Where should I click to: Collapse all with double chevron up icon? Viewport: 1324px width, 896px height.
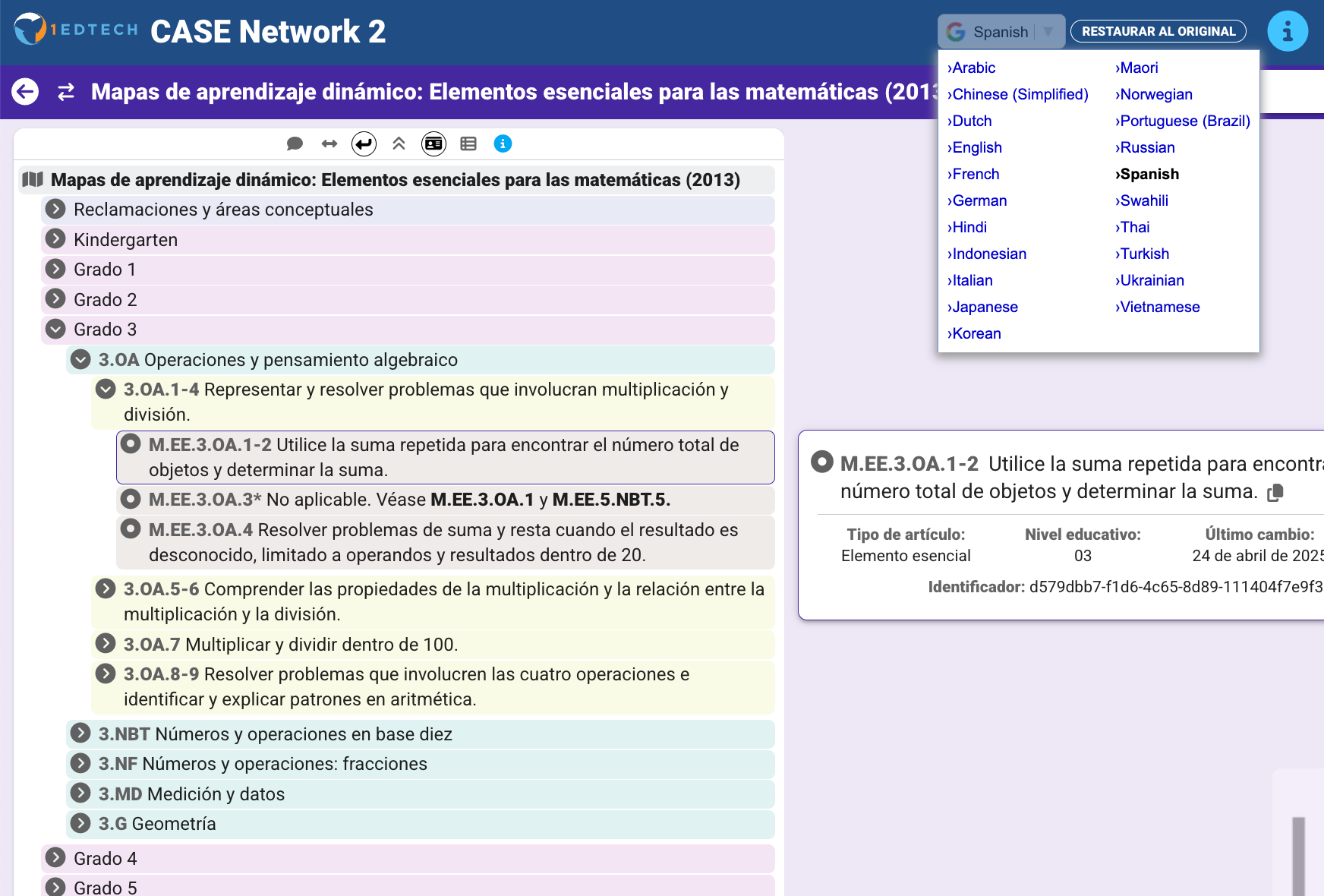tap(399, 144)
